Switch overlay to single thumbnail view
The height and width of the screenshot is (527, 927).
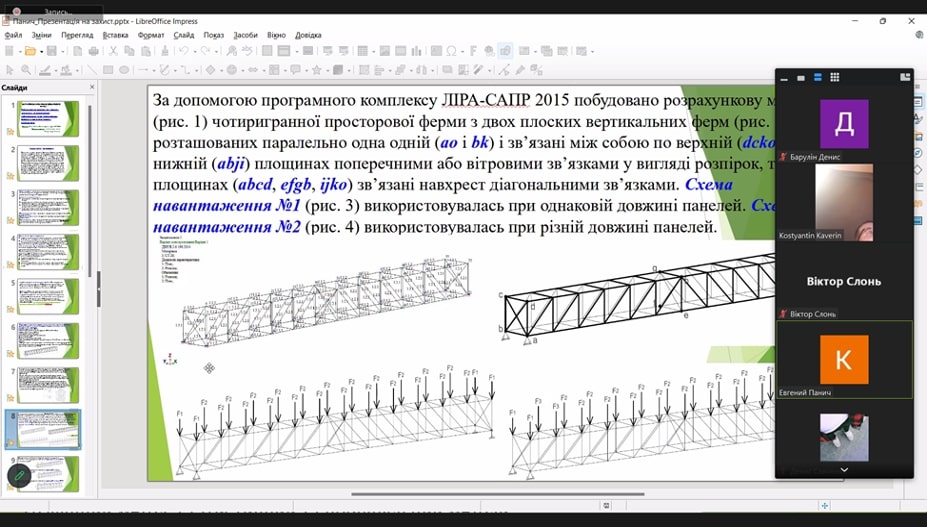800,77
